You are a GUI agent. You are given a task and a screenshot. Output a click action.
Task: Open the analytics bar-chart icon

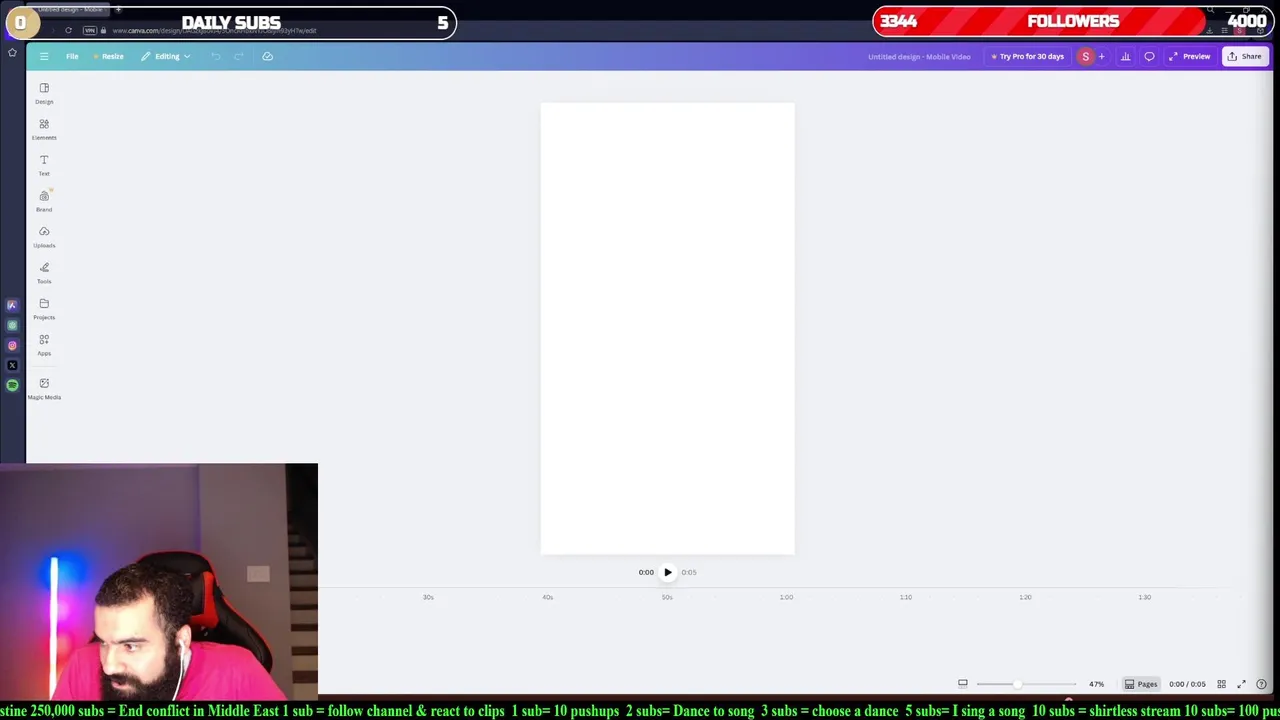click(1125, 57)
